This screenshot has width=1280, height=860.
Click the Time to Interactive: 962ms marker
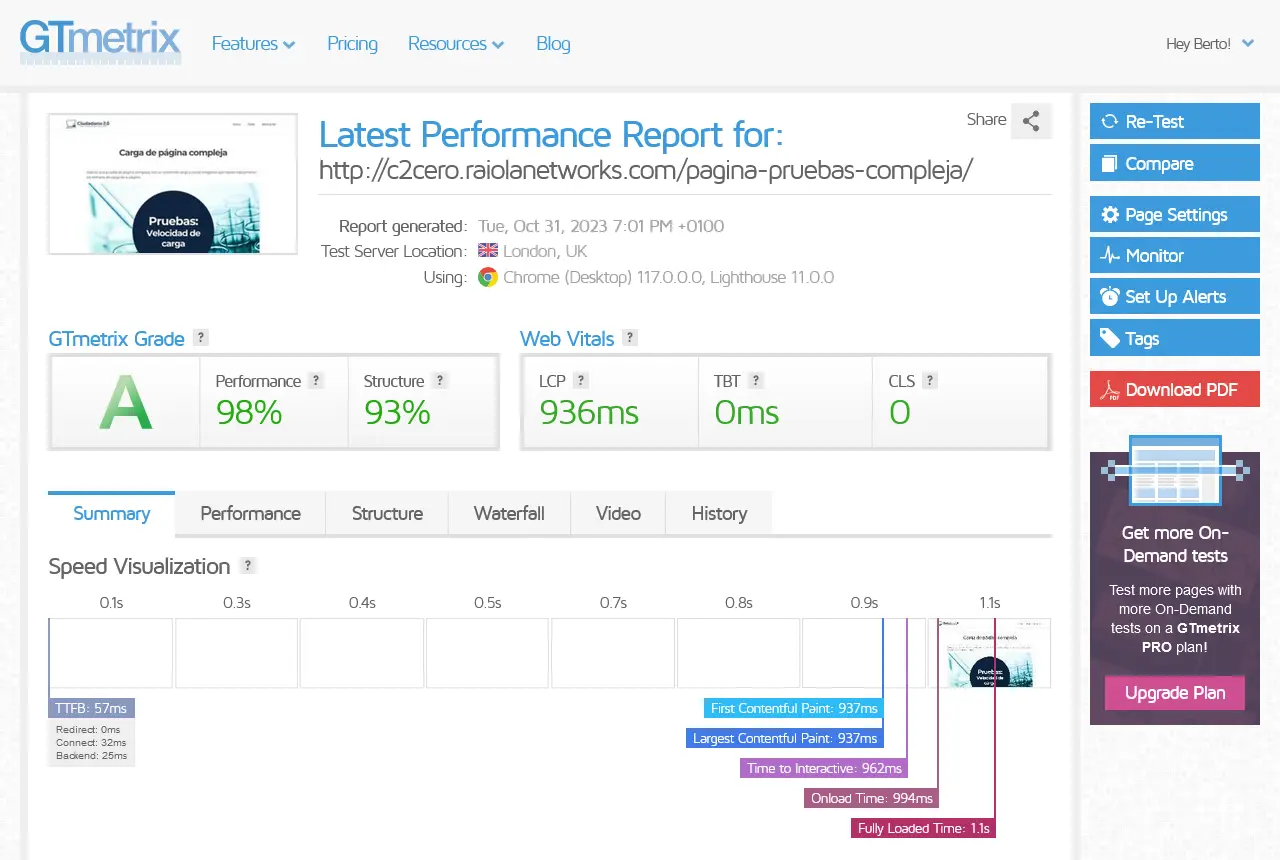pos(824,768)
